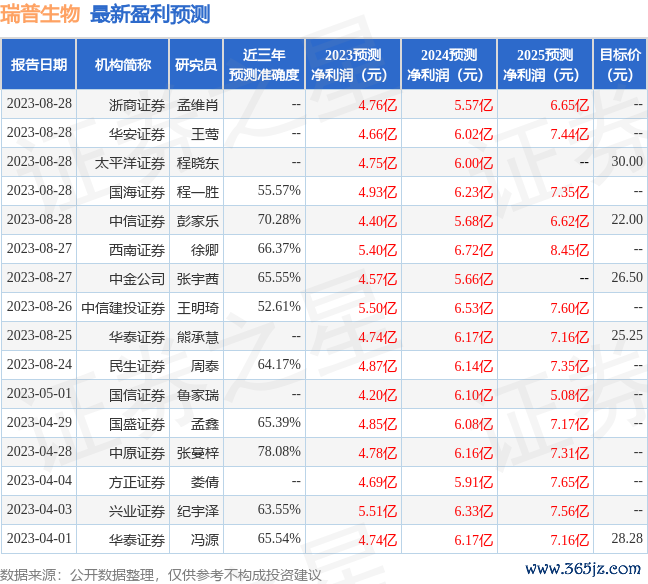Click target price 22.00

(627, 219)
